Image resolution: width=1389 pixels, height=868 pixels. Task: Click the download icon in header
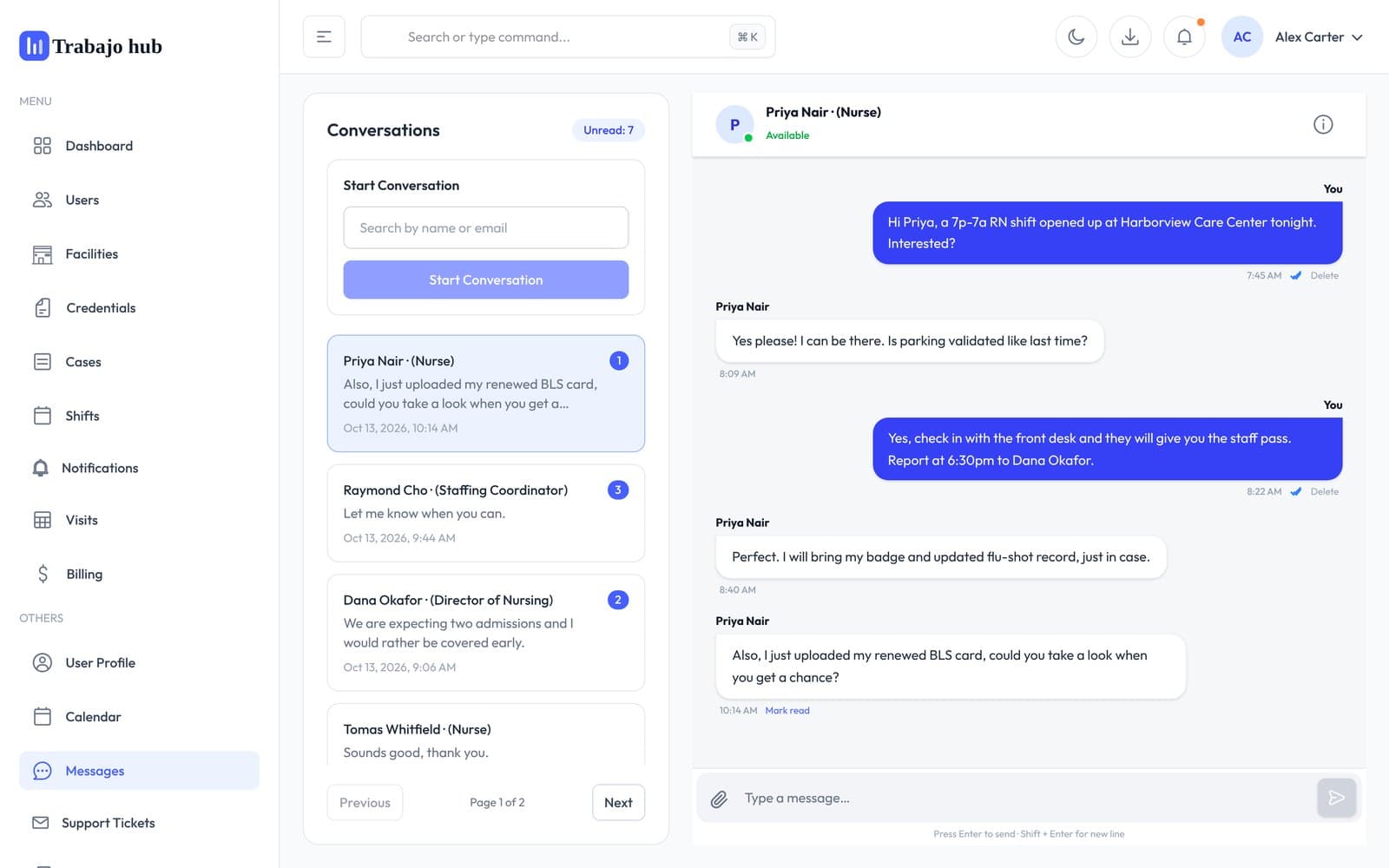click(x=1130, y=36)
